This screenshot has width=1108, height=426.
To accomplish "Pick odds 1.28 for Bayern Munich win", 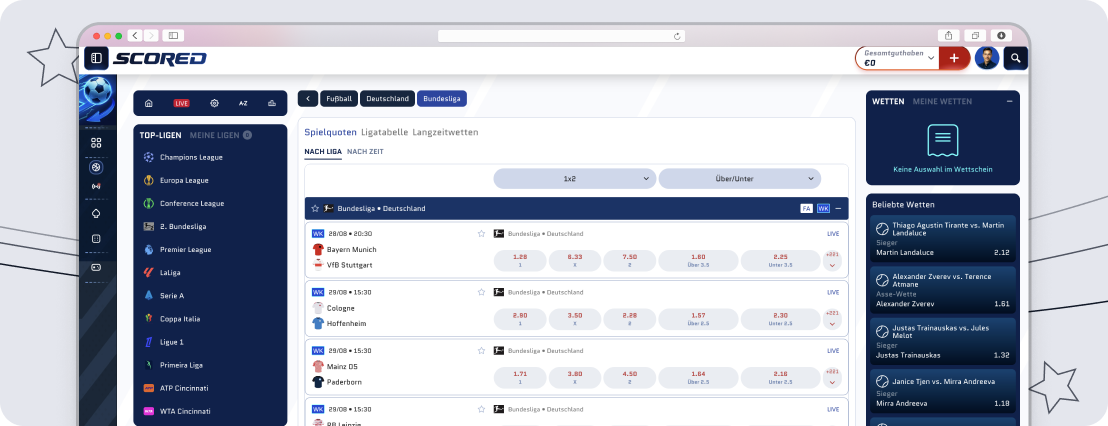I will [x=520, y=261].
